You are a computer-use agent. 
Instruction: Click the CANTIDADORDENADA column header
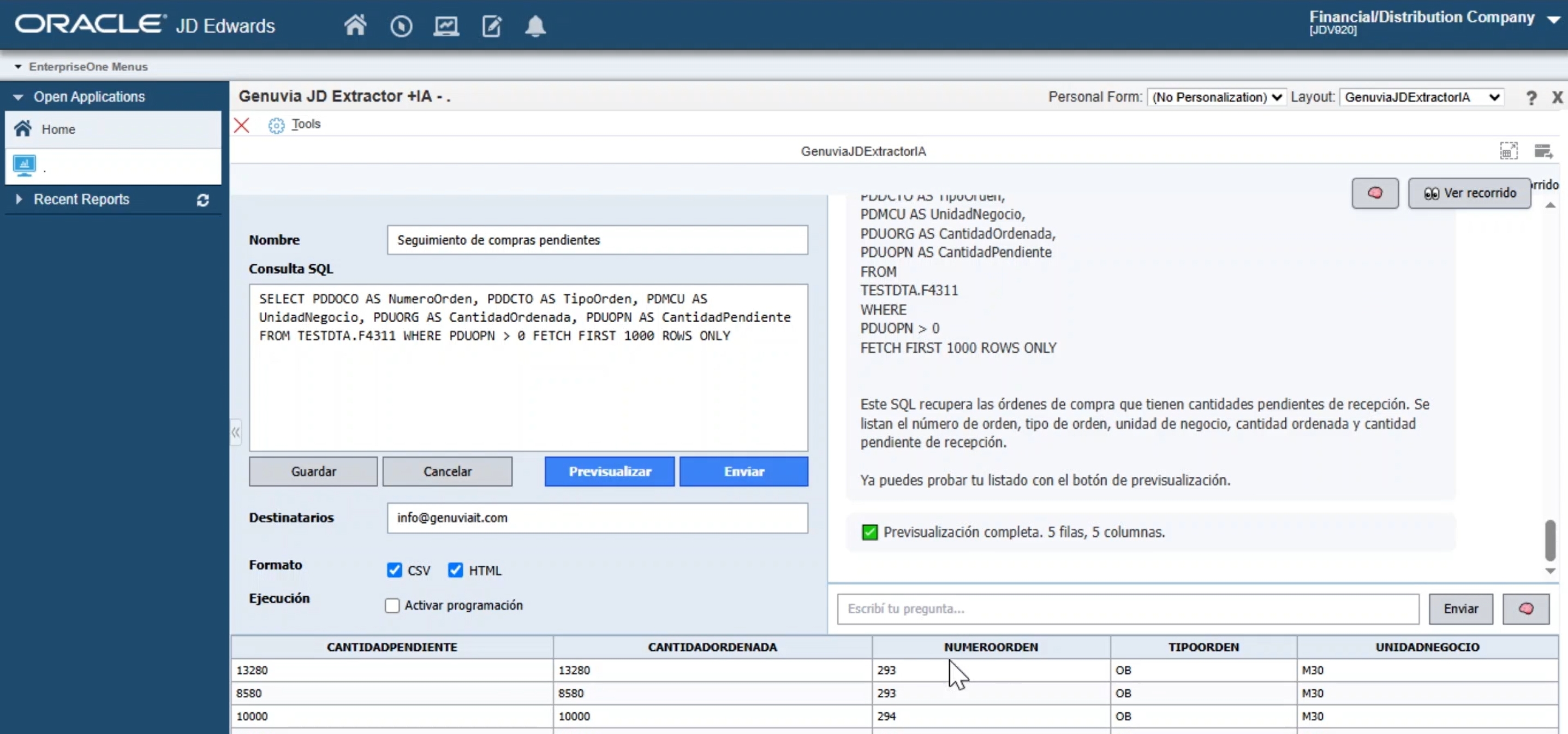pyautogui.click(x=712, y=647)
